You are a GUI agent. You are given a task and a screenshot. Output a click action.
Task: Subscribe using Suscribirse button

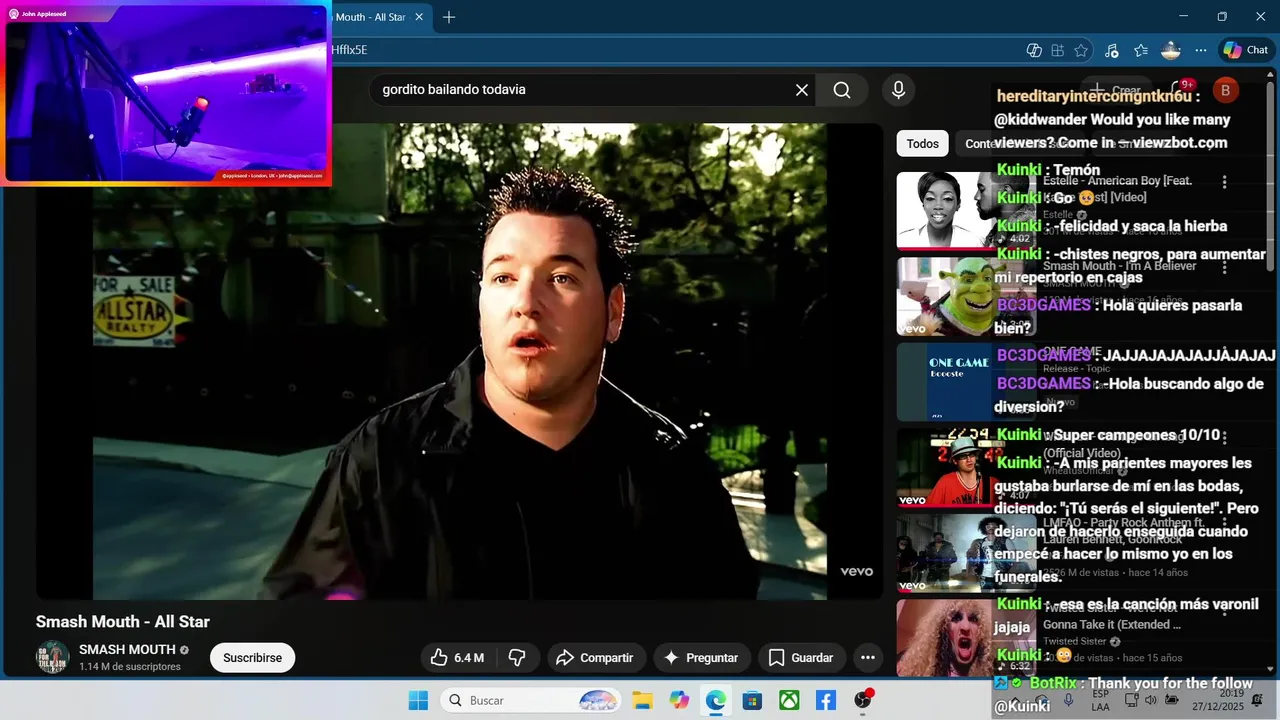coord(252,658)
